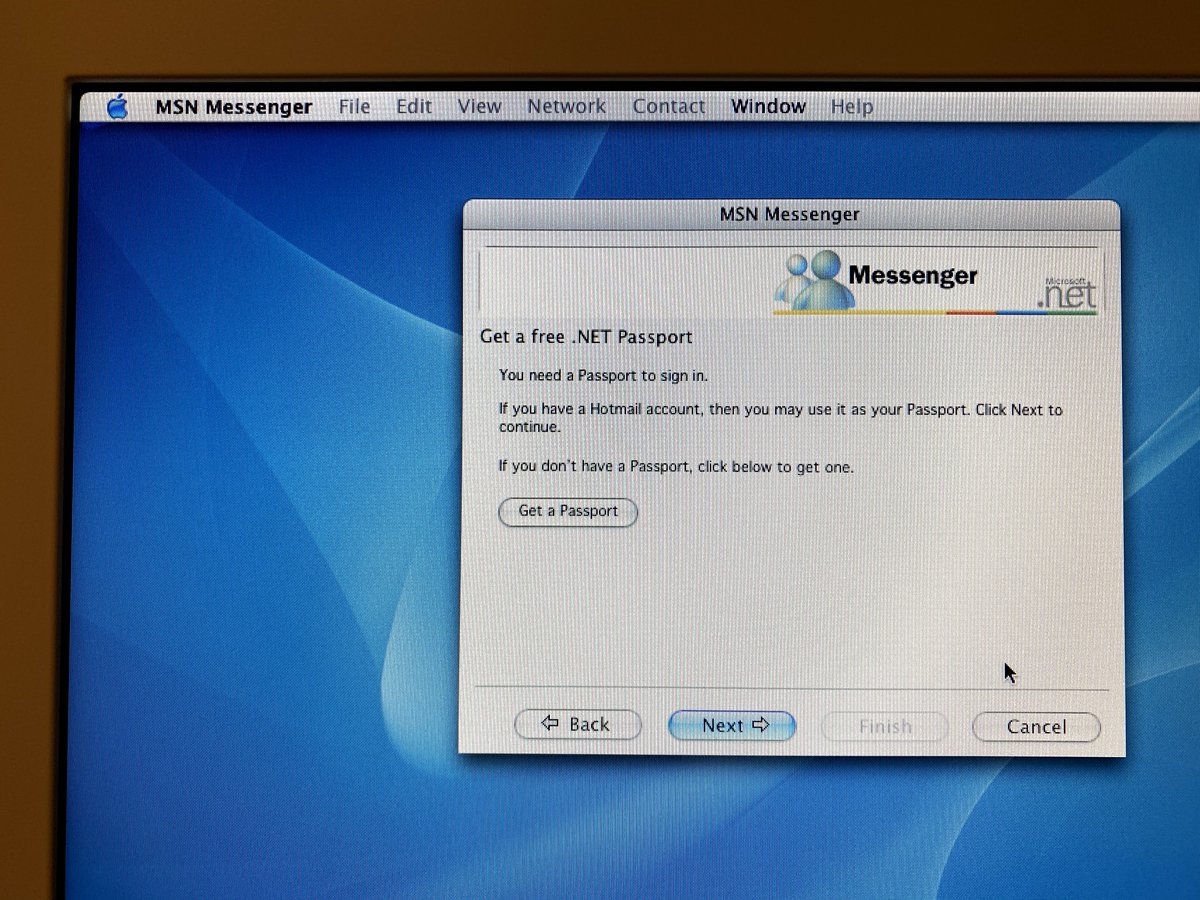Go back with the Back button

click(577, 725)
